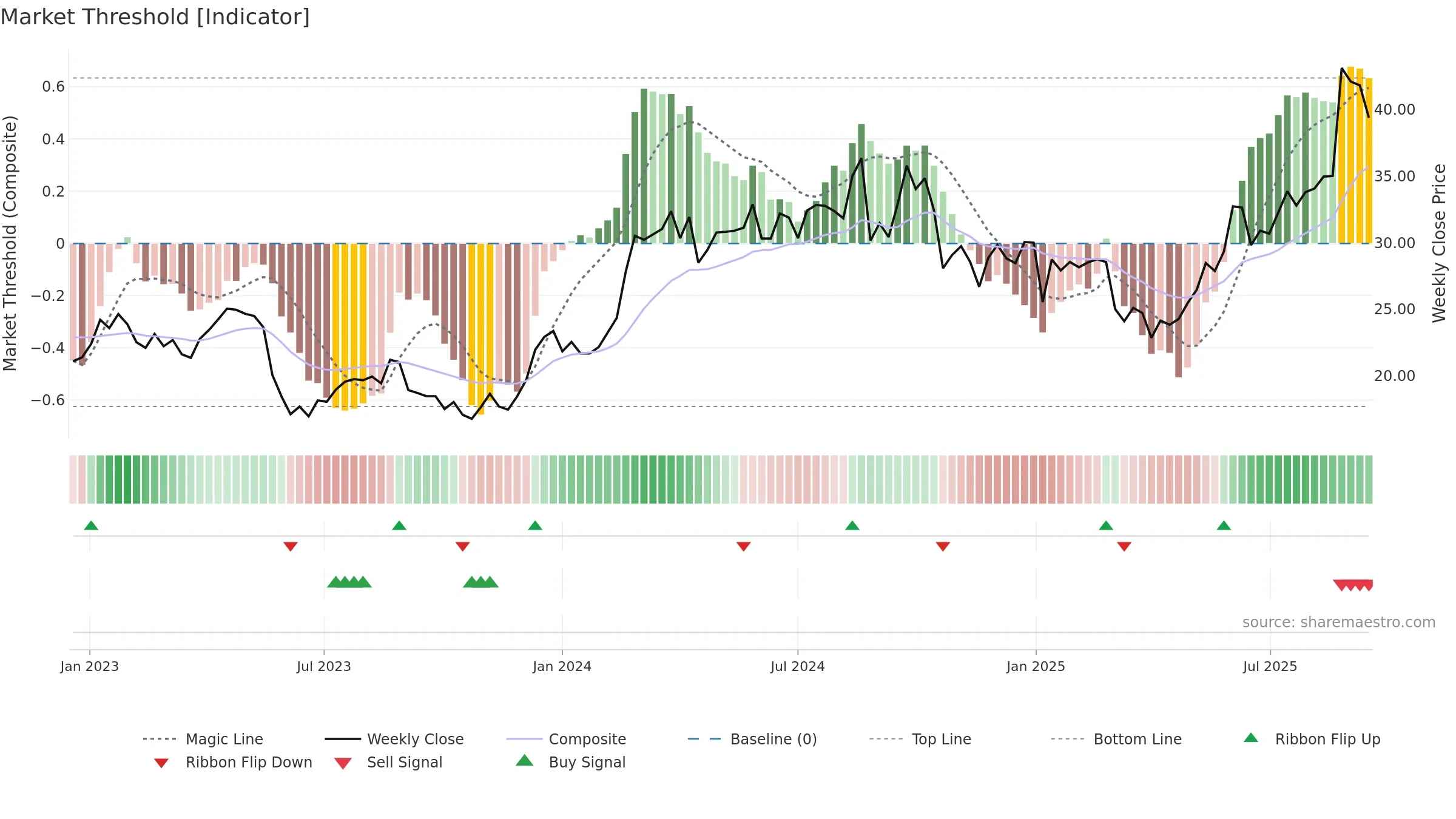Image resolution: width=1456 pixels, height=819 pixels.
Task: Toggle the Magic Line legend entry
Action: pos(203,739)
